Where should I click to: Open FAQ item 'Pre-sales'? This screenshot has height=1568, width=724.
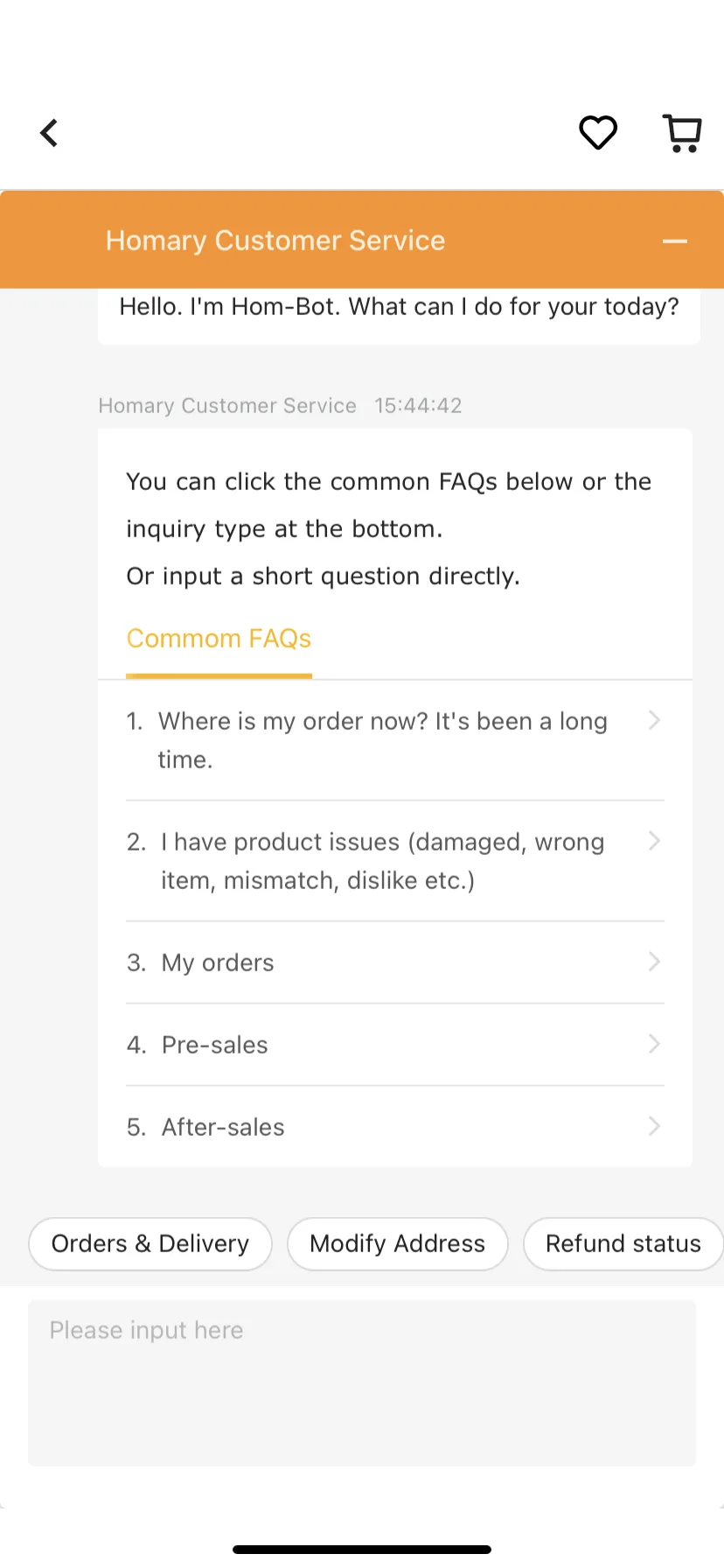(395, 1045)
